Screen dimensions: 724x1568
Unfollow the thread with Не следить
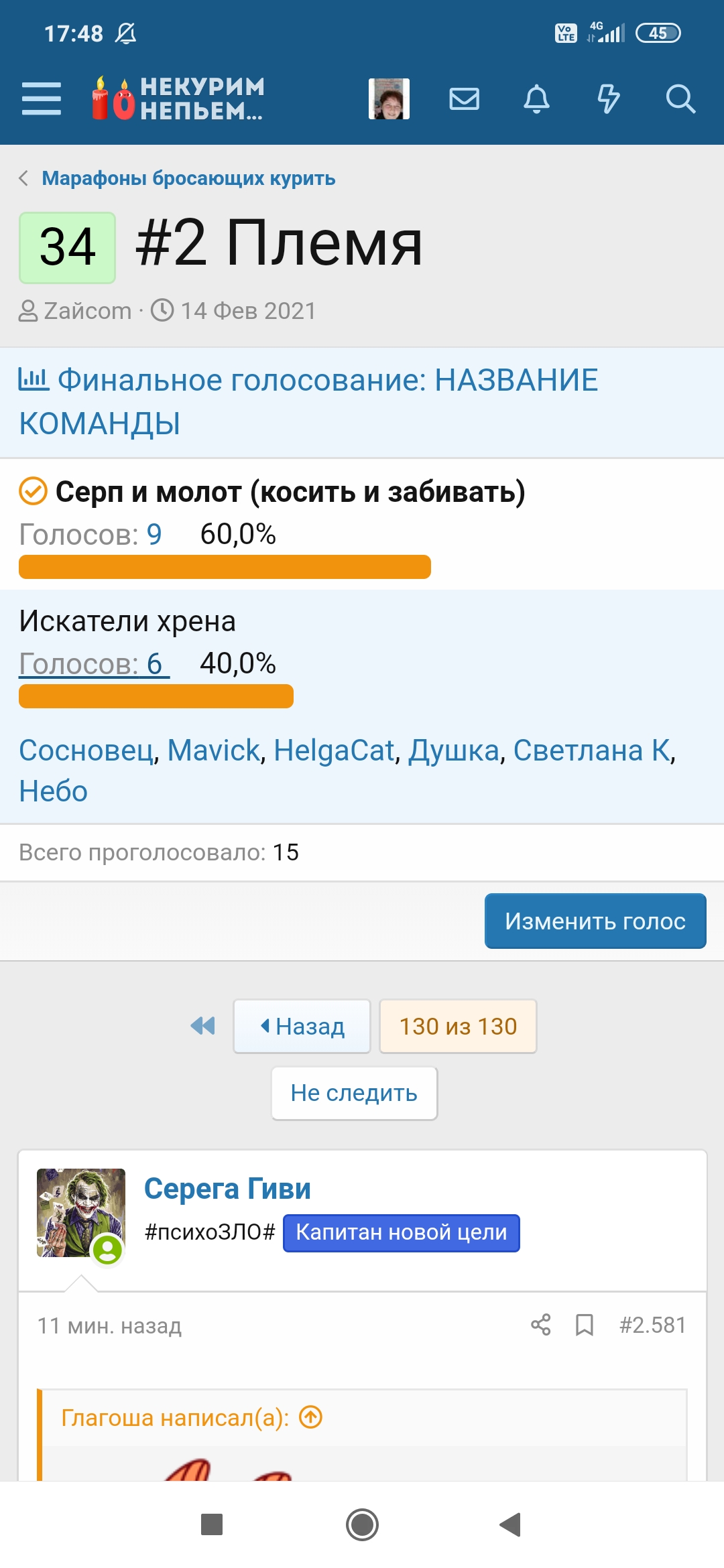(x=354, y=1093)
